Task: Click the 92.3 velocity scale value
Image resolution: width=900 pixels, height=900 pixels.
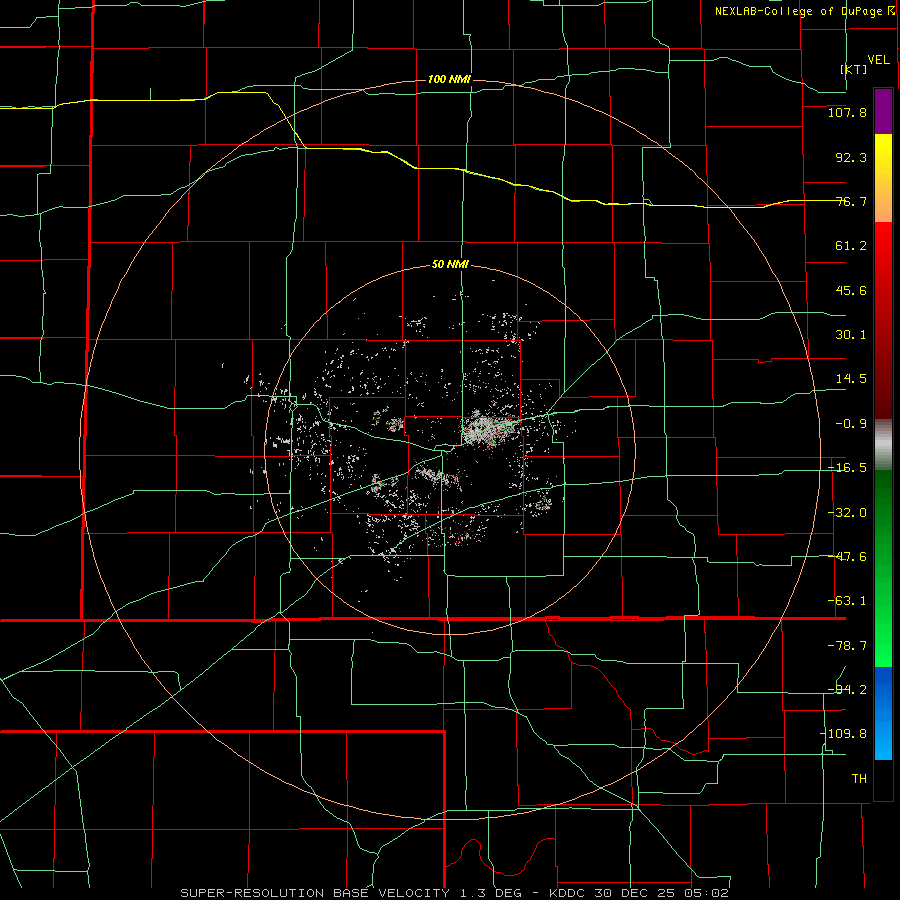Action: coord(851,157)
